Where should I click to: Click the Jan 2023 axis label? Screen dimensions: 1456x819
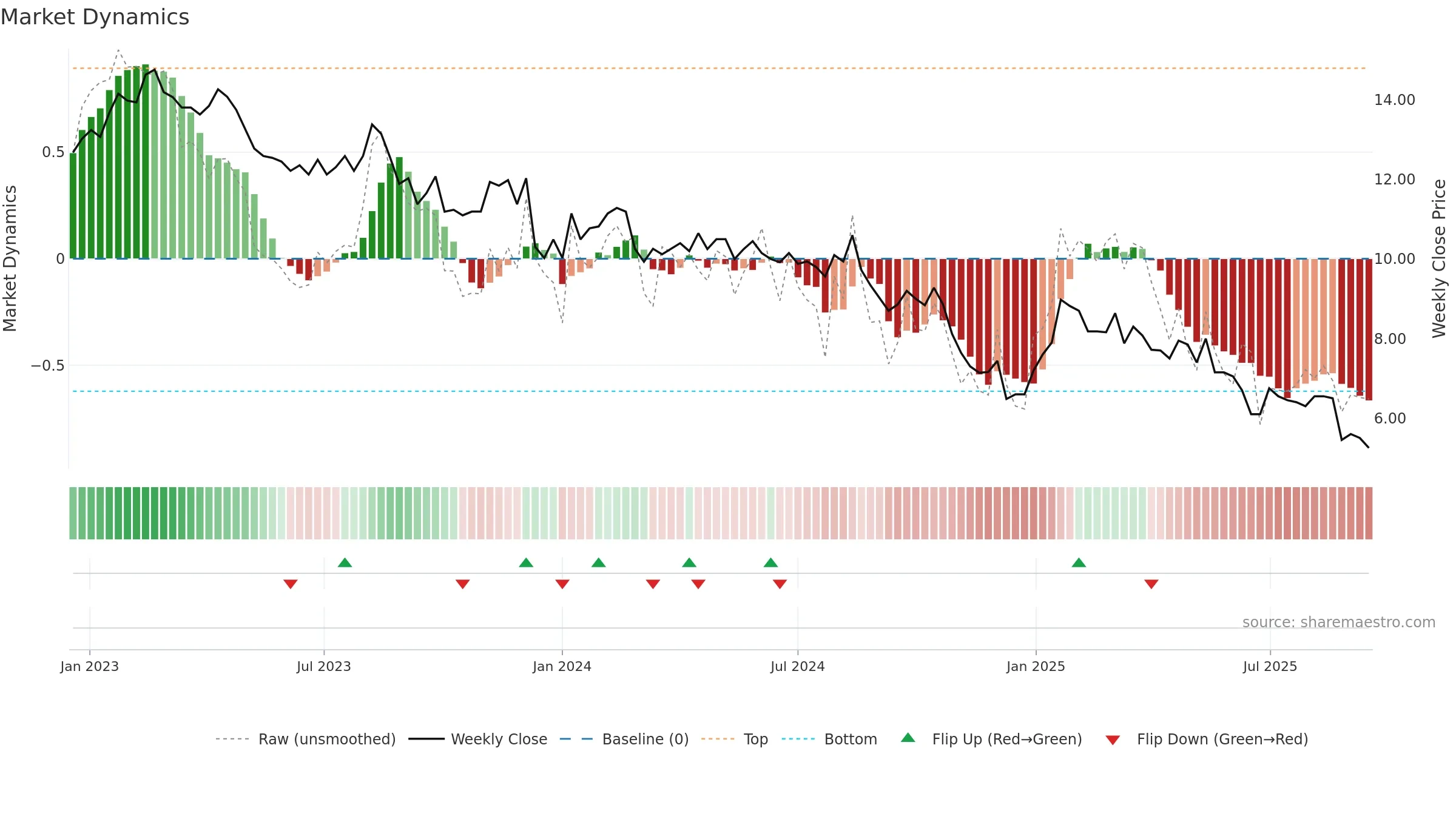(90, 667)
